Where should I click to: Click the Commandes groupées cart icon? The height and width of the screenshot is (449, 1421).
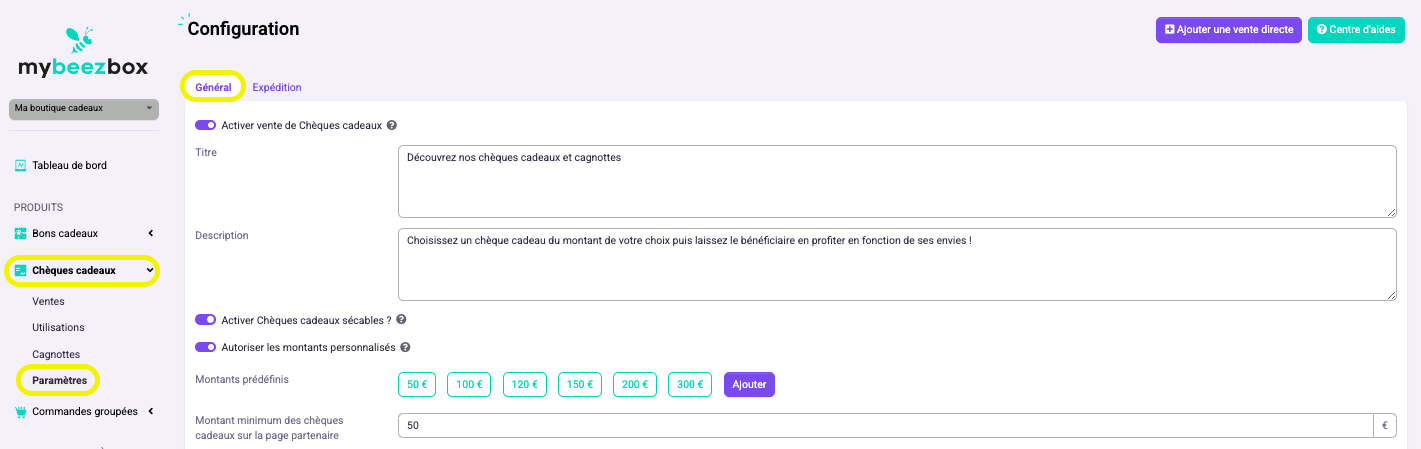20,411
